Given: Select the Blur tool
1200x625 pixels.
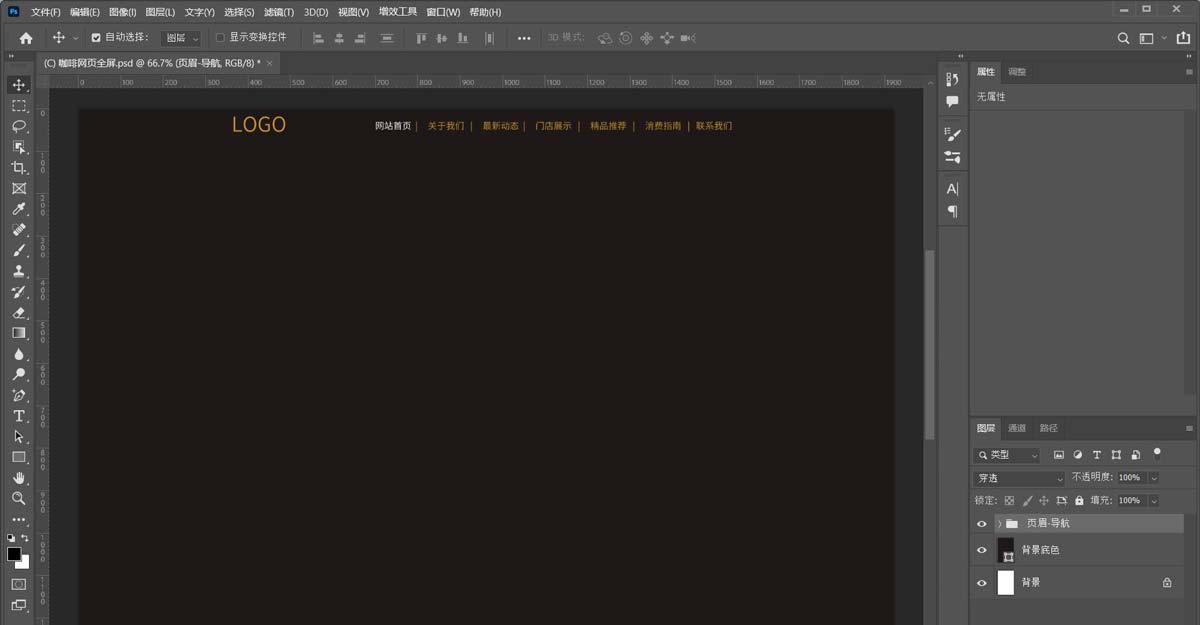Looking at the screenshot, I should coord(19,354).
